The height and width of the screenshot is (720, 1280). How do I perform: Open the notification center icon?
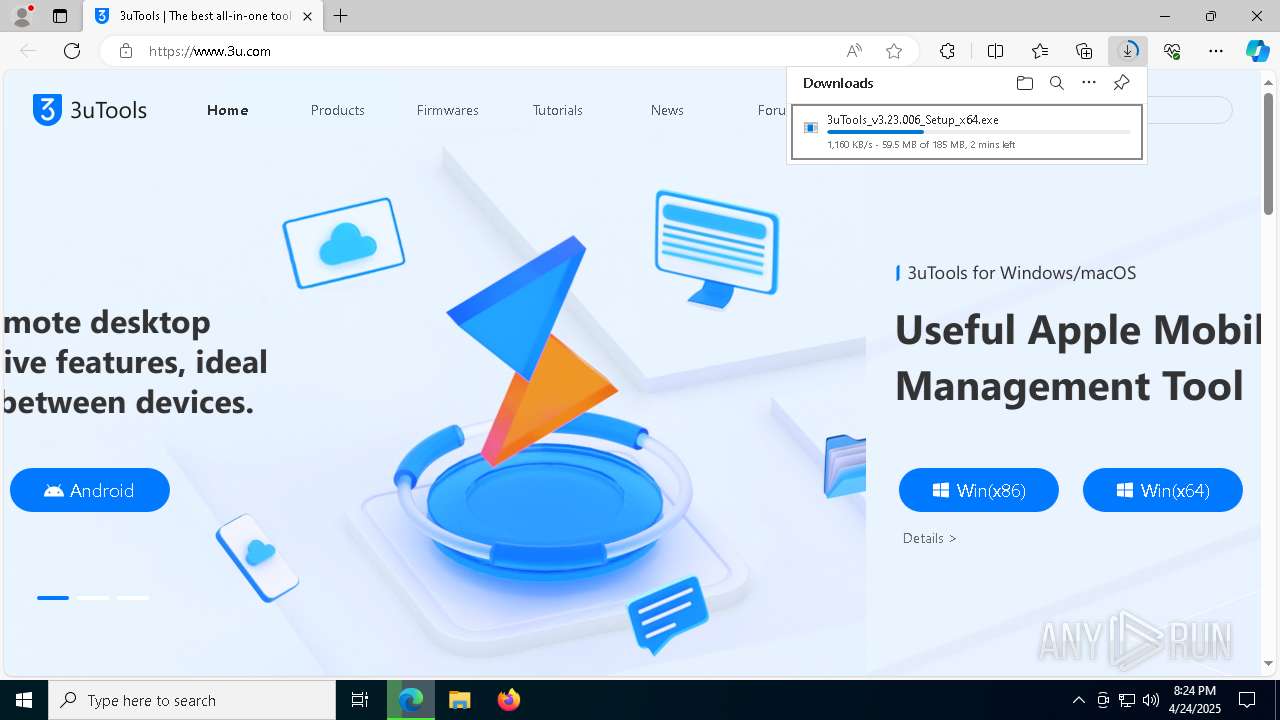pos(1247,700)
